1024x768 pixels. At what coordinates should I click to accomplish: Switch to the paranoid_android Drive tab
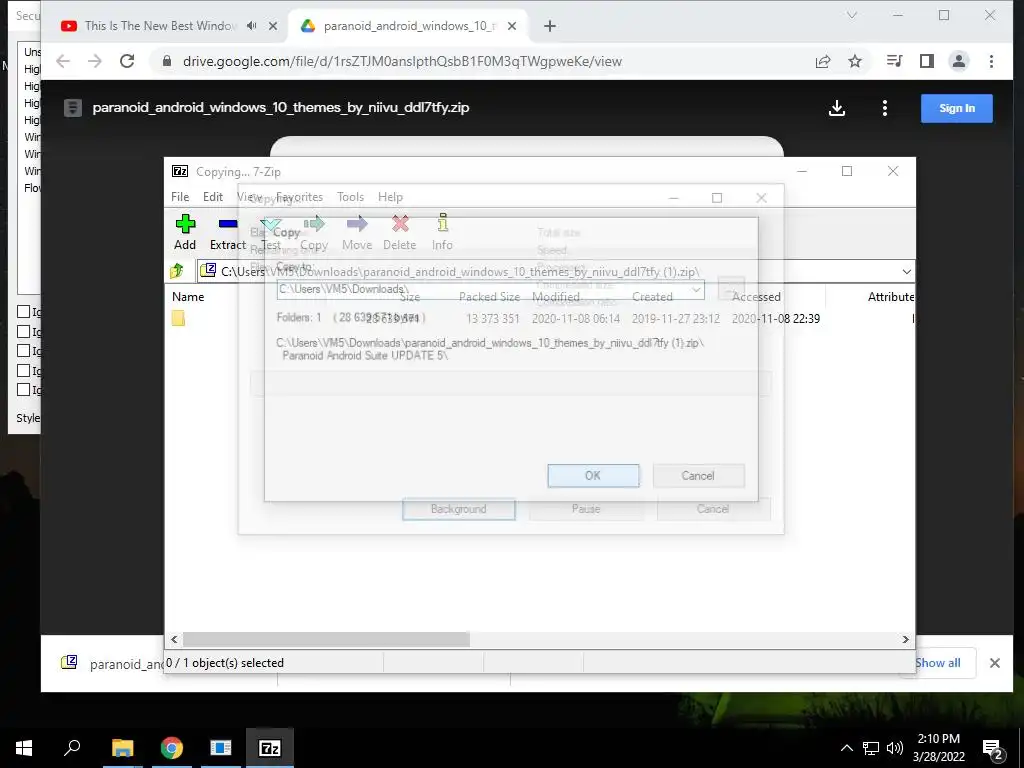coord(408,26)
